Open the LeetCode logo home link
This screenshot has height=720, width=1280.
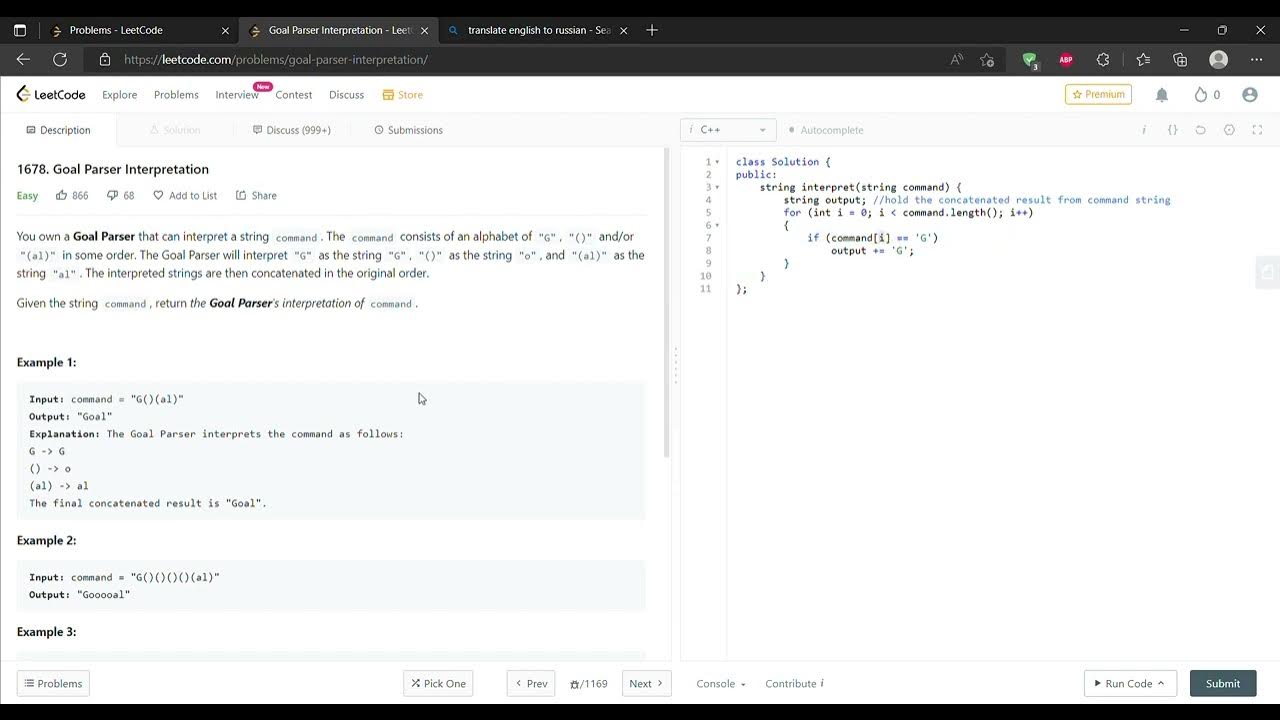pyautogui.click(x=51, y=94)
